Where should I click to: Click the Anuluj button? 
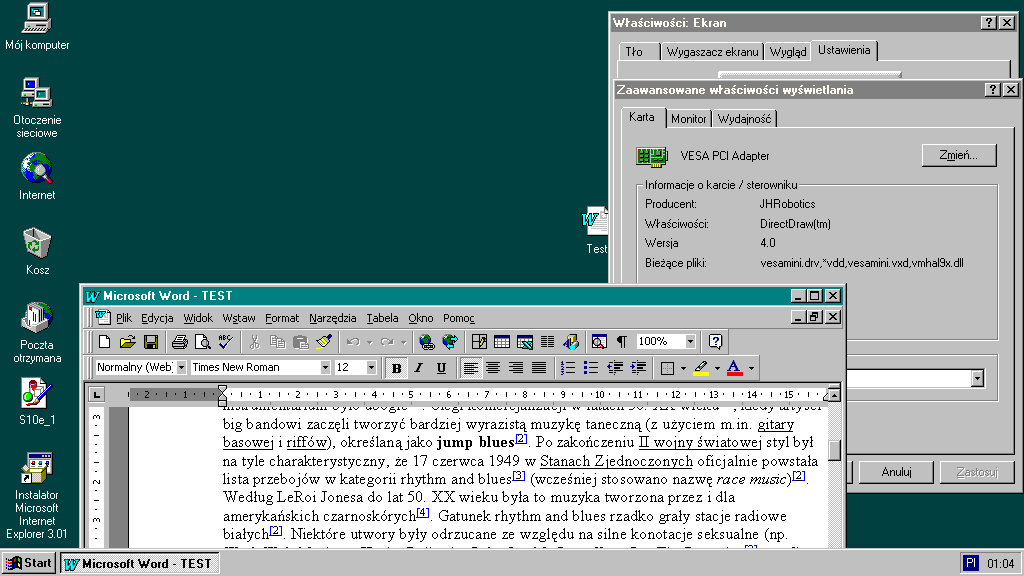click(x=896, y=472)
